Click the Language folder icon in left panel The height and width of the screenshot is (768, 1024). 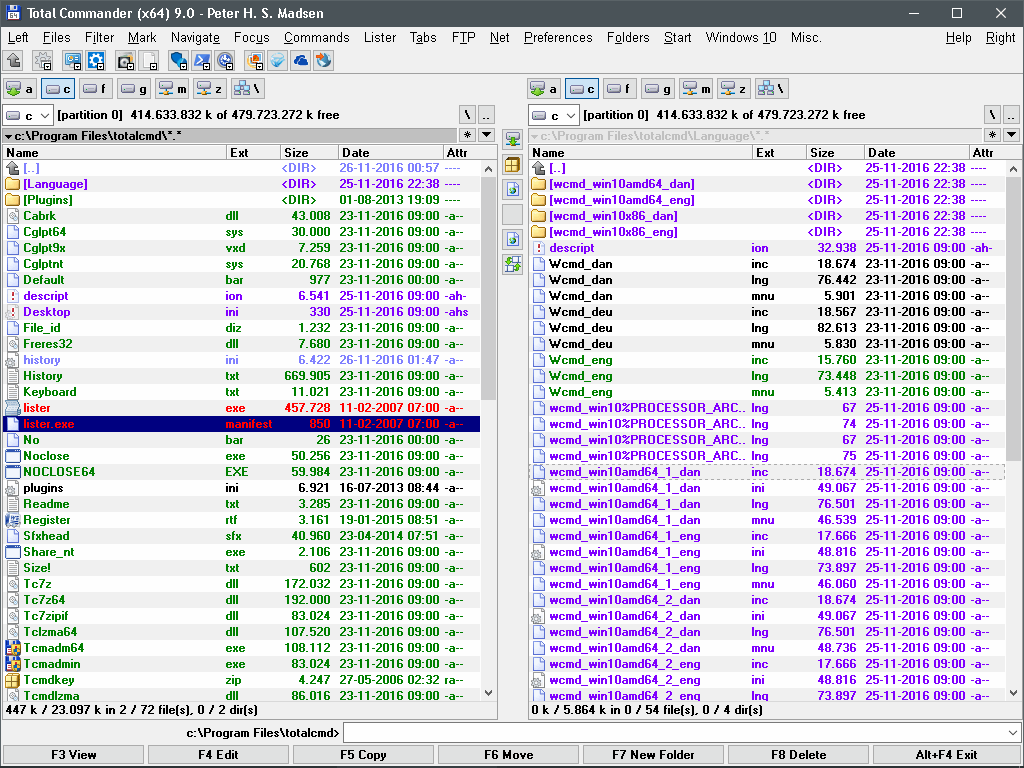[12, 184]
